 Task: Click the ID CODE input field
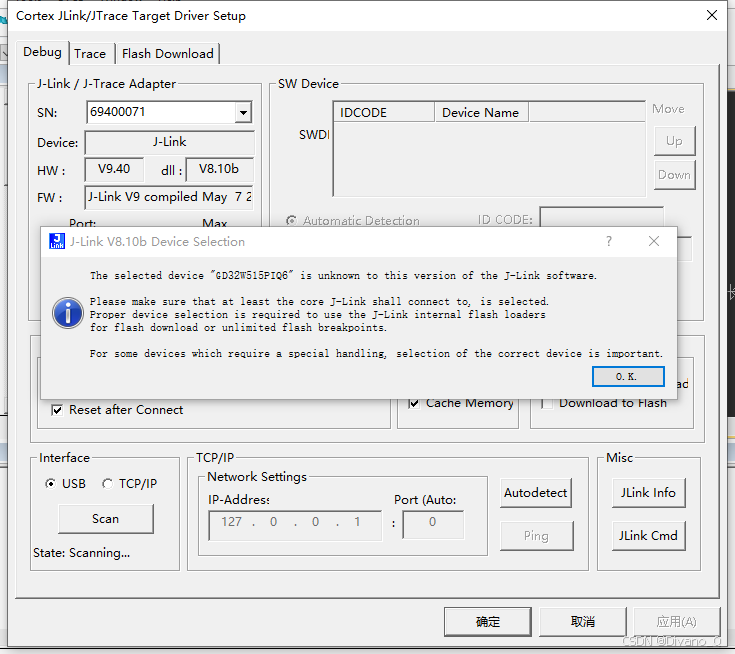point(601,218)
